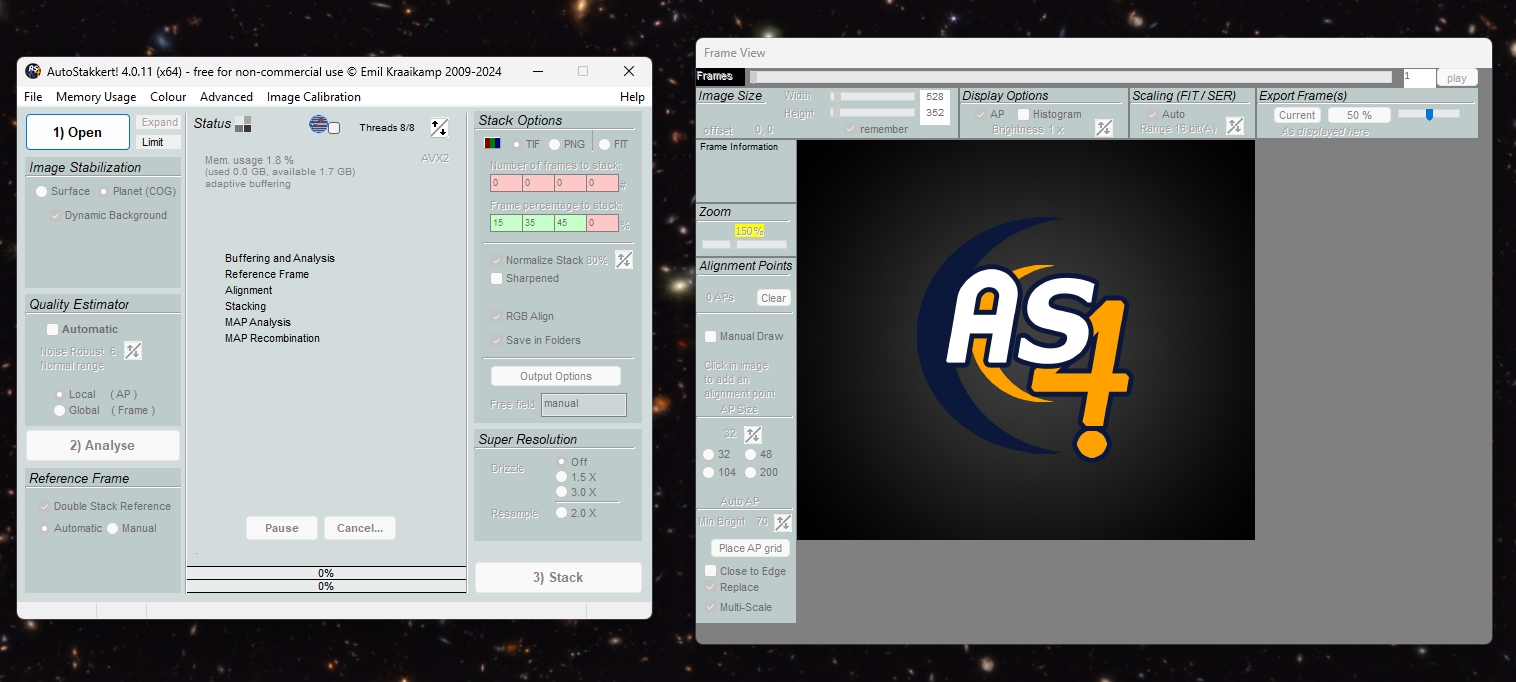Select AP size 48
This screenshot has width=1516, height=682.
coord(750,454)
